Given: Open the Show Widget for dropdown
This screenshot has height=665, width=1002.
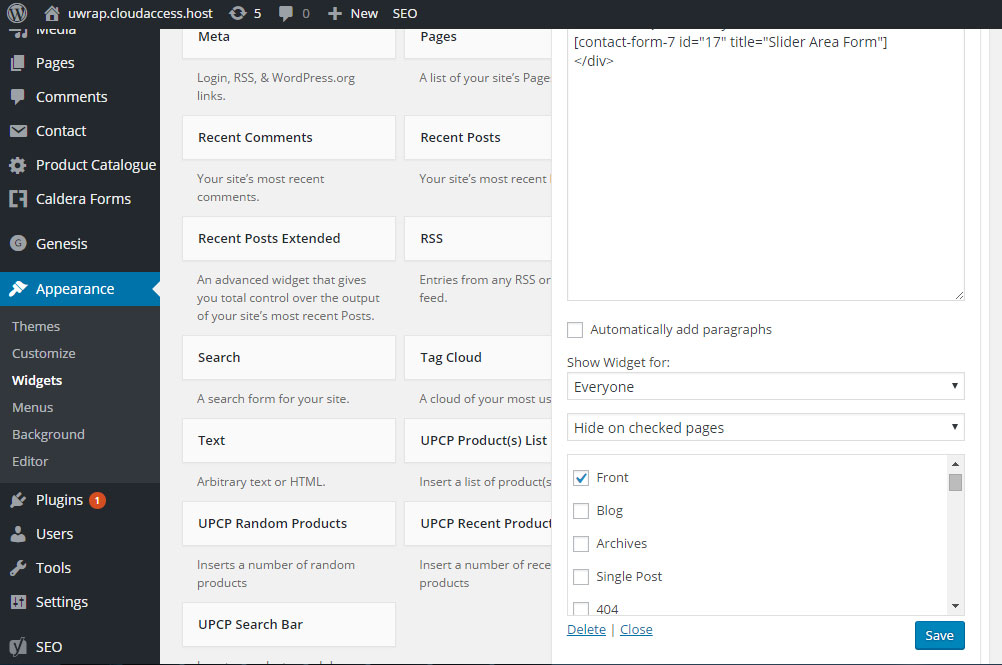Looking at the screenshot, I should click(765, 386).
